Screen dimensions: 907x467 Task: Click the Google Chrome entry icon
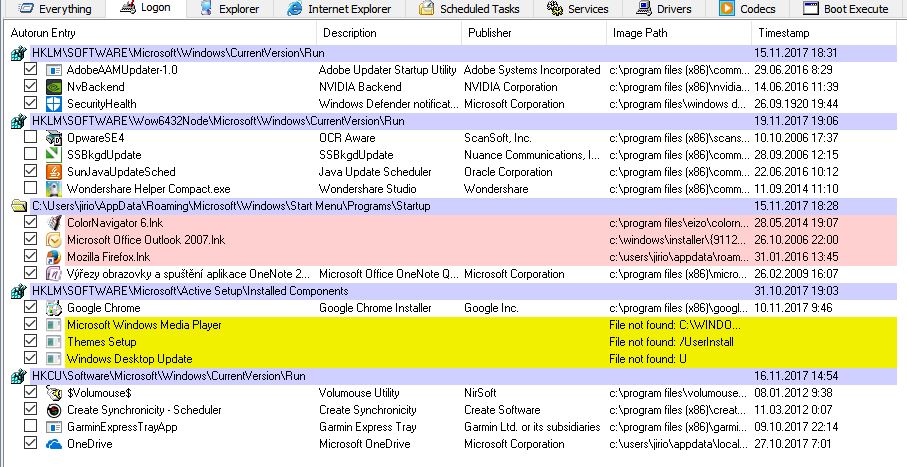click(54, 308)
